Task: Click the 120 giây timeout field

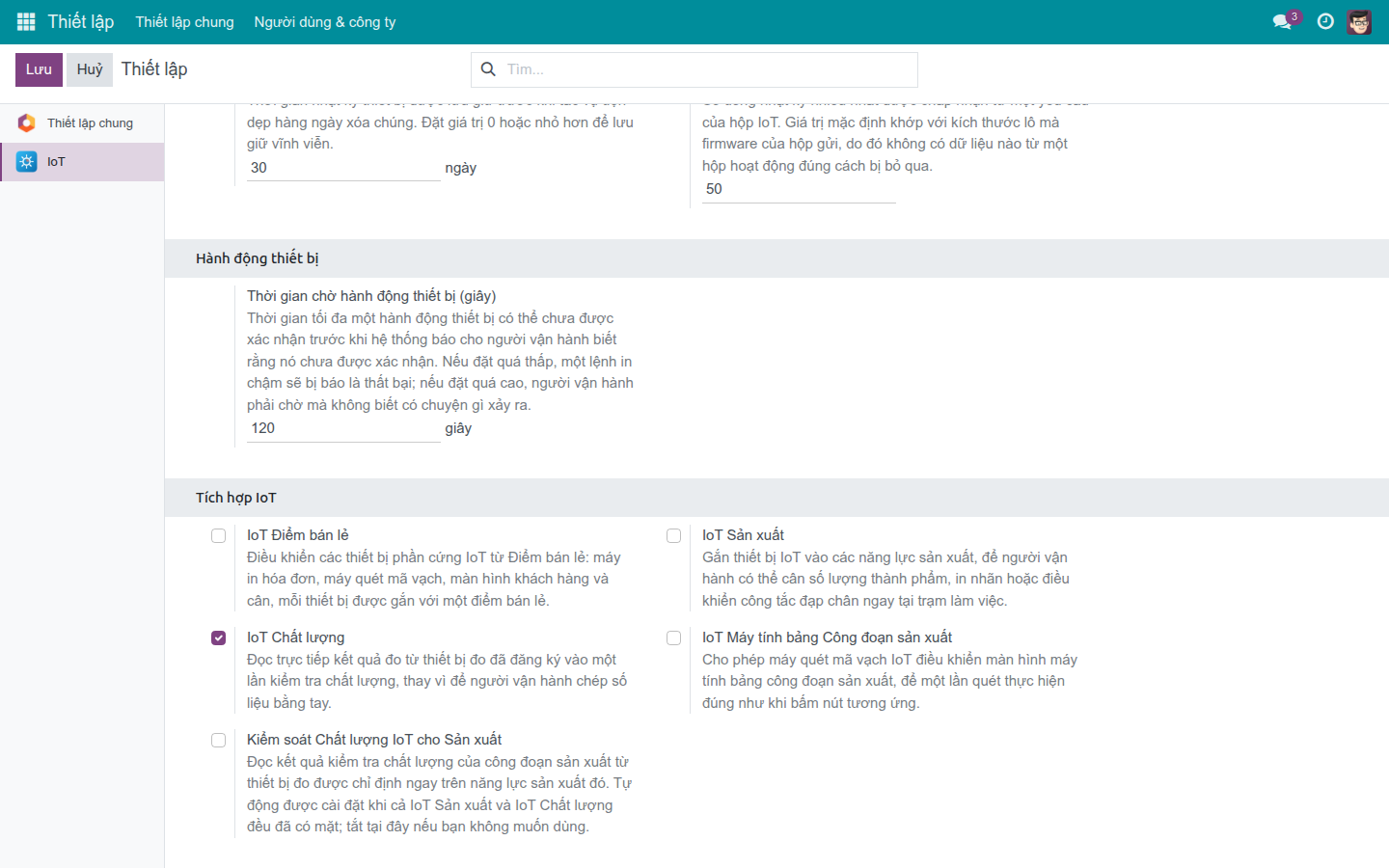Action: coord(343,428)
